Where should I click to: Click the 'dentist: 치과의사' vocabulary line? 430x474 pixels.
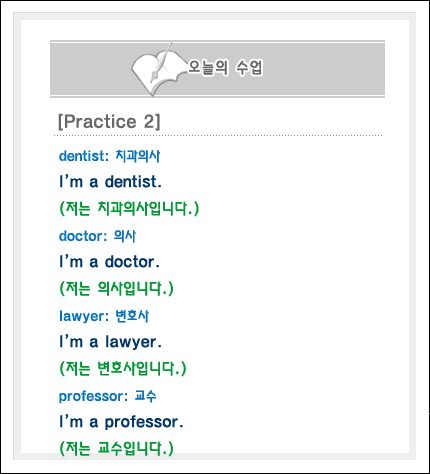[109, 156]
